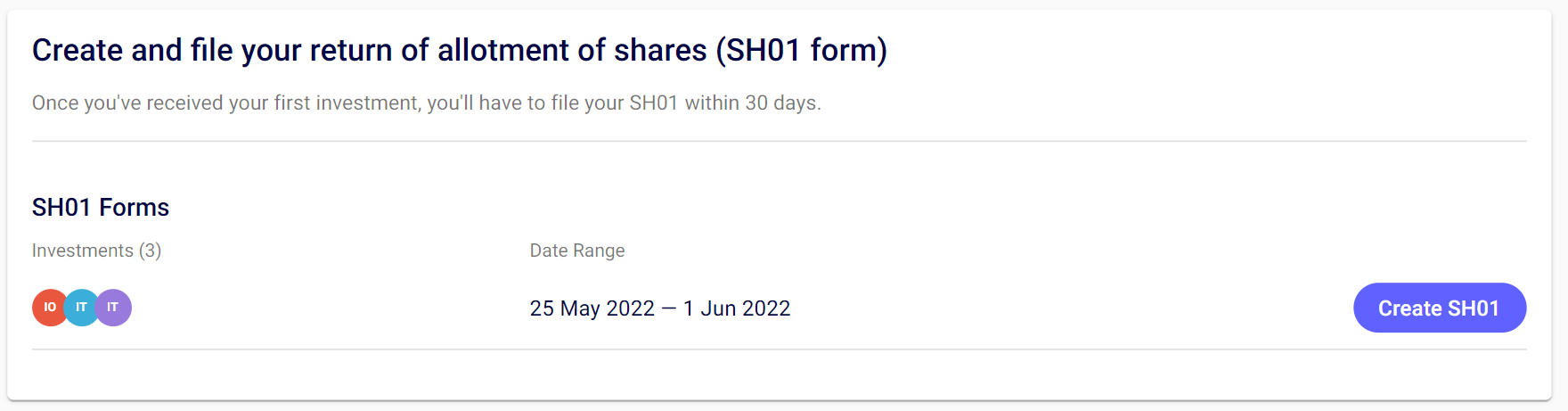Click the Investments (3) column header
The height and width of the screenshot is (411, 1568).
point(96,251)
